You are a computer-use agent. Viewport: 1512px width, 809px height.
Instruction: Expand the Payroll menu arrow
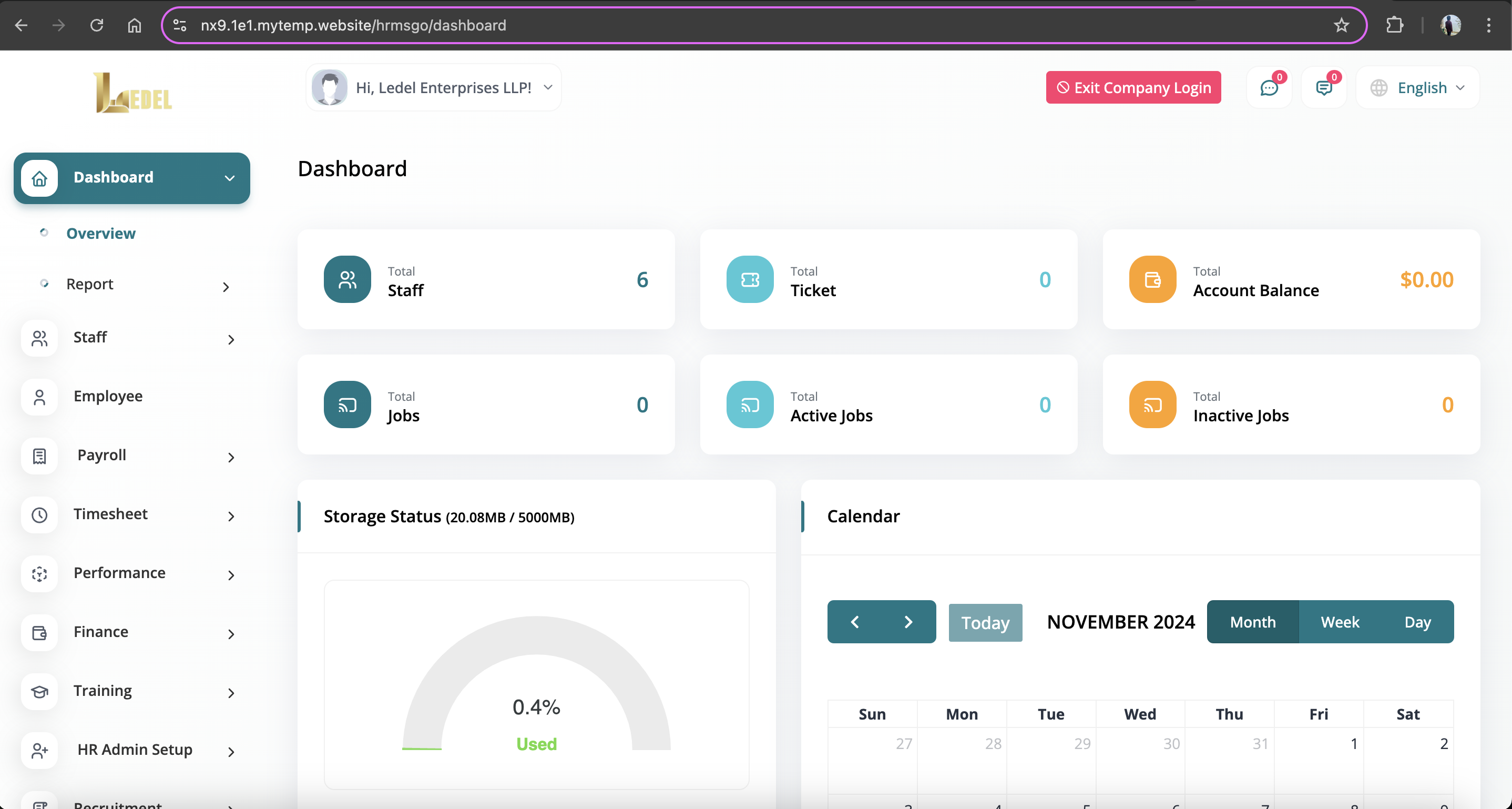[231, 457]
